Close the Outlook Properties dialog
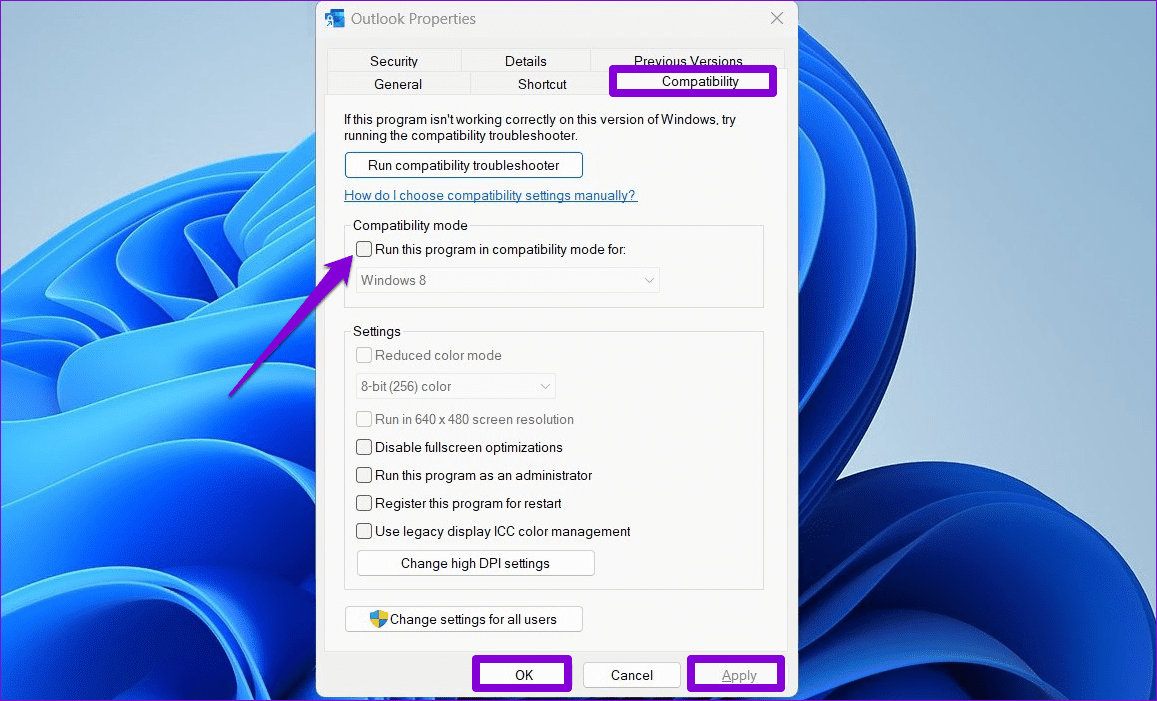The height and width of the screenshot is (701, 1157). 776,18
